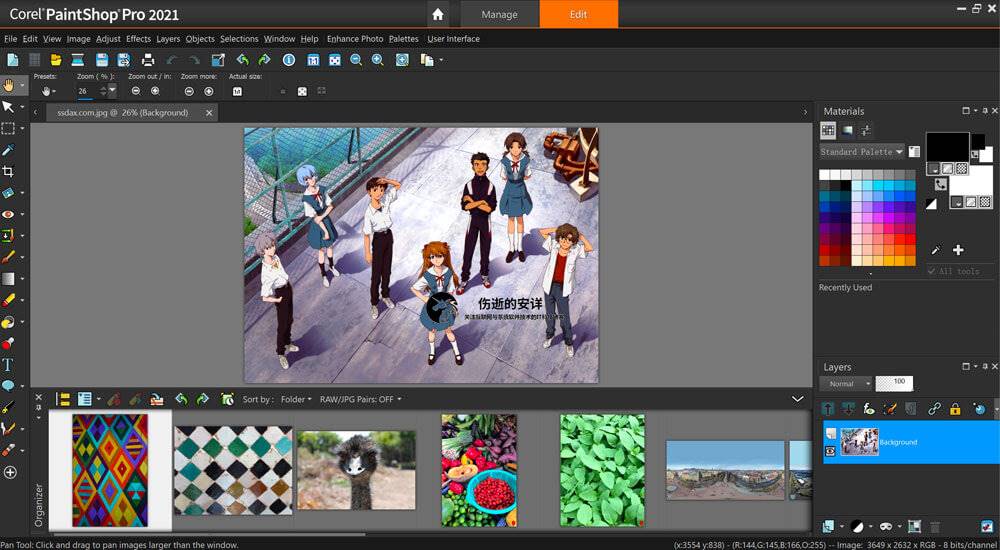The width and height of the screenshot is (1000, 550).
Task: Rotate image left from the toolbar
Action: coord(242,60)
